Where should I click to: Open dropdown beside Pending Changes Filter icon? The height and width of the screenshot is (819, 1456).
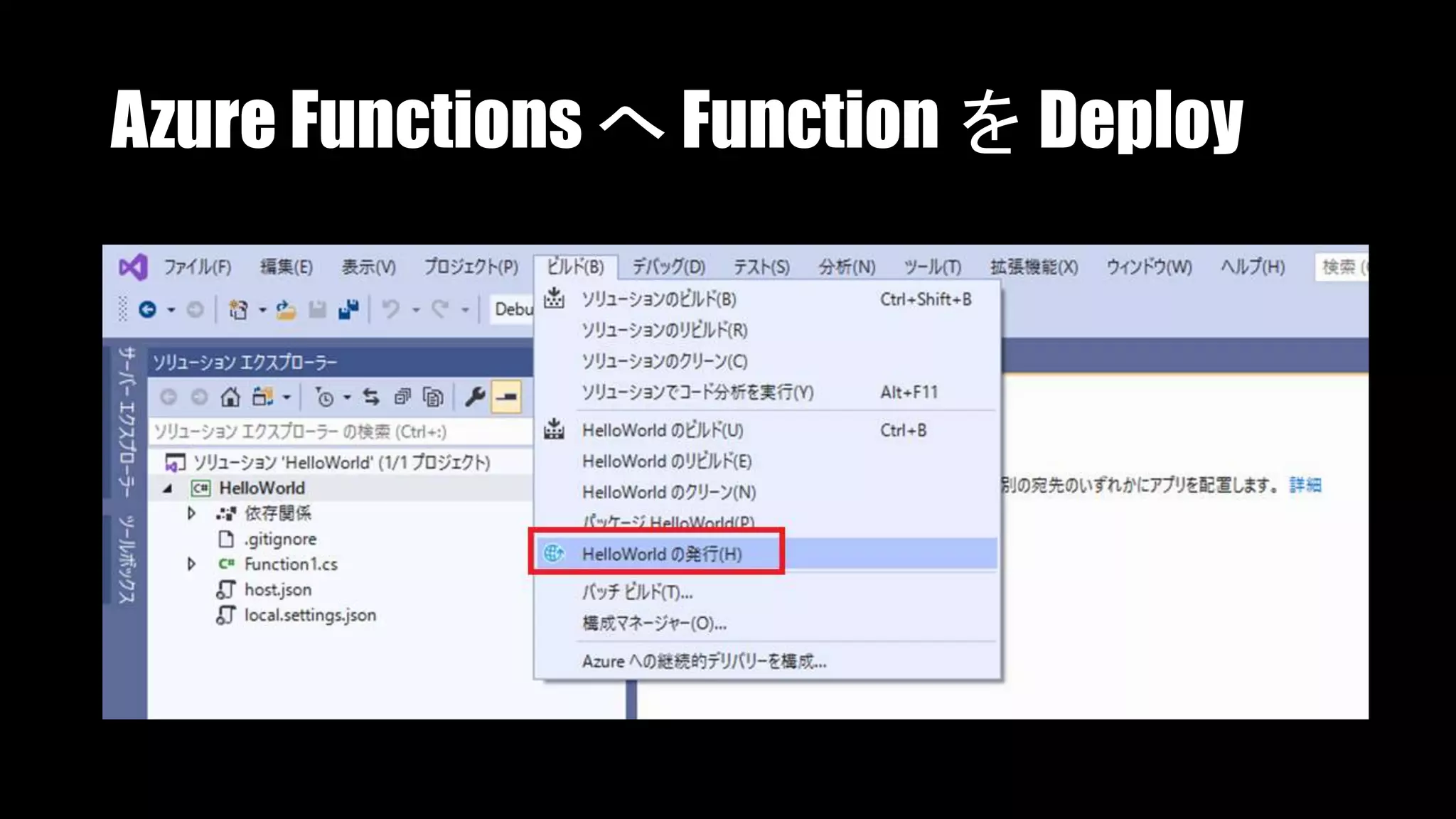click(x=347, y=397)
